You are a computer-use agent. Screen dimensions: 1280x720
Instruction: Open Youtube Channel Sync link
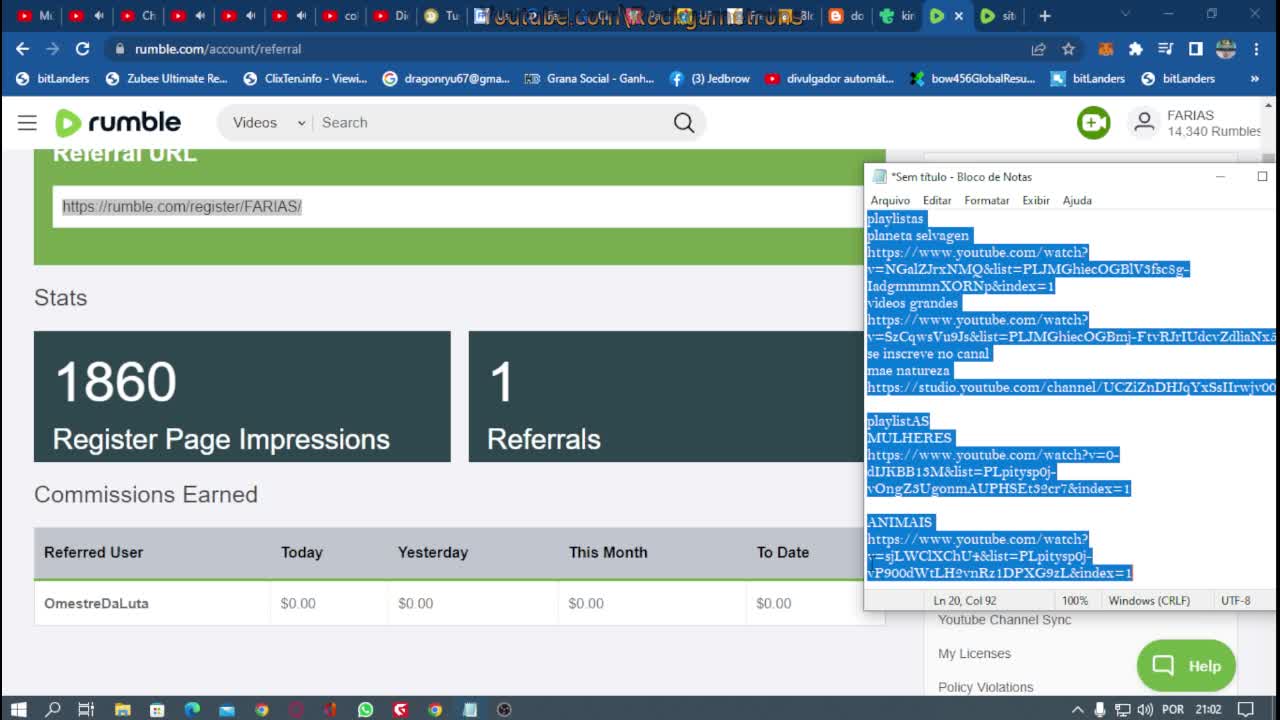click(1004, 620)
